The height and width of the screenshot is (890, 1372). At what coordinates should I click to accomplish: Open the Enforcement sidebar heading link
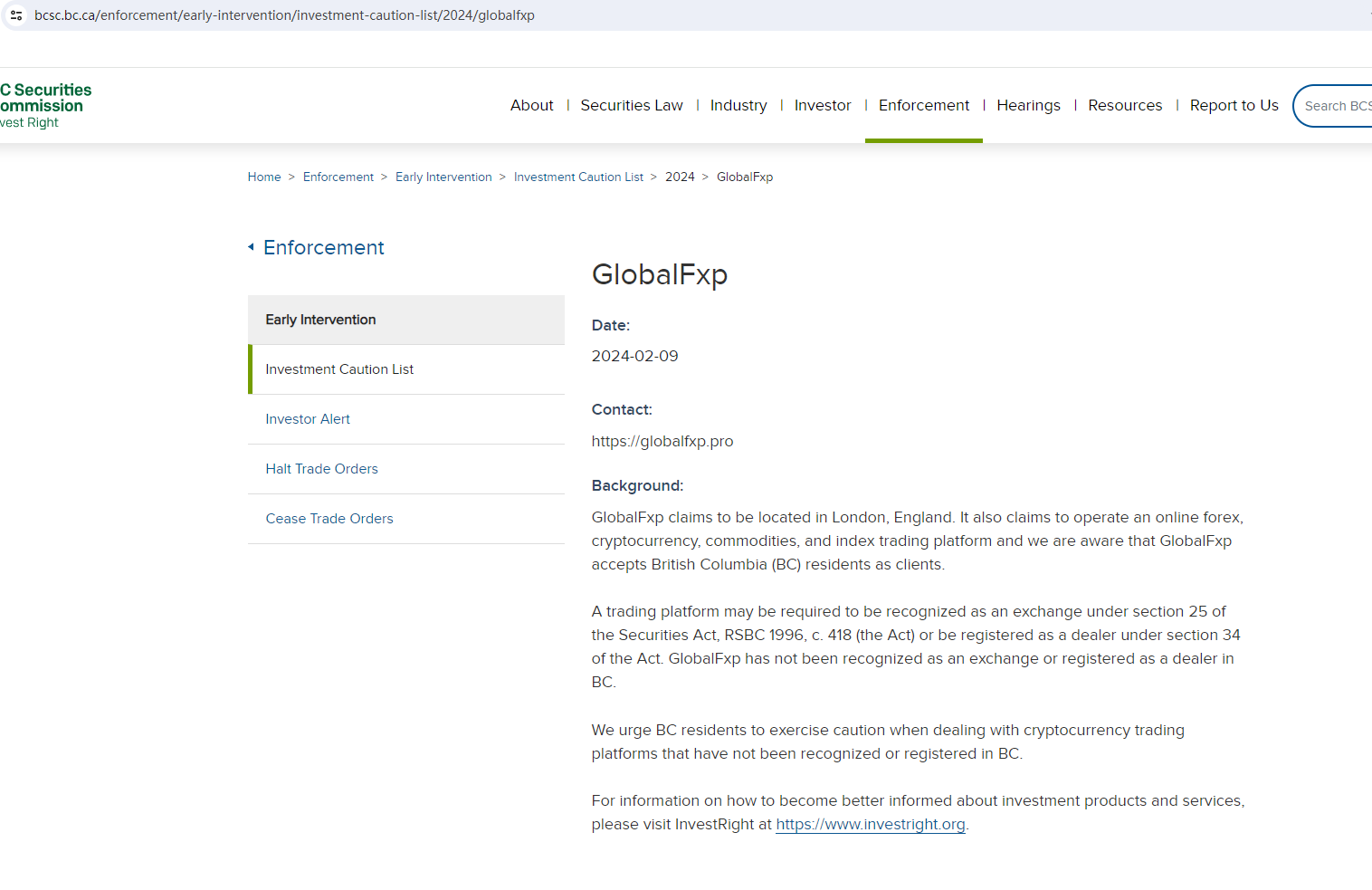pos(324,247)
